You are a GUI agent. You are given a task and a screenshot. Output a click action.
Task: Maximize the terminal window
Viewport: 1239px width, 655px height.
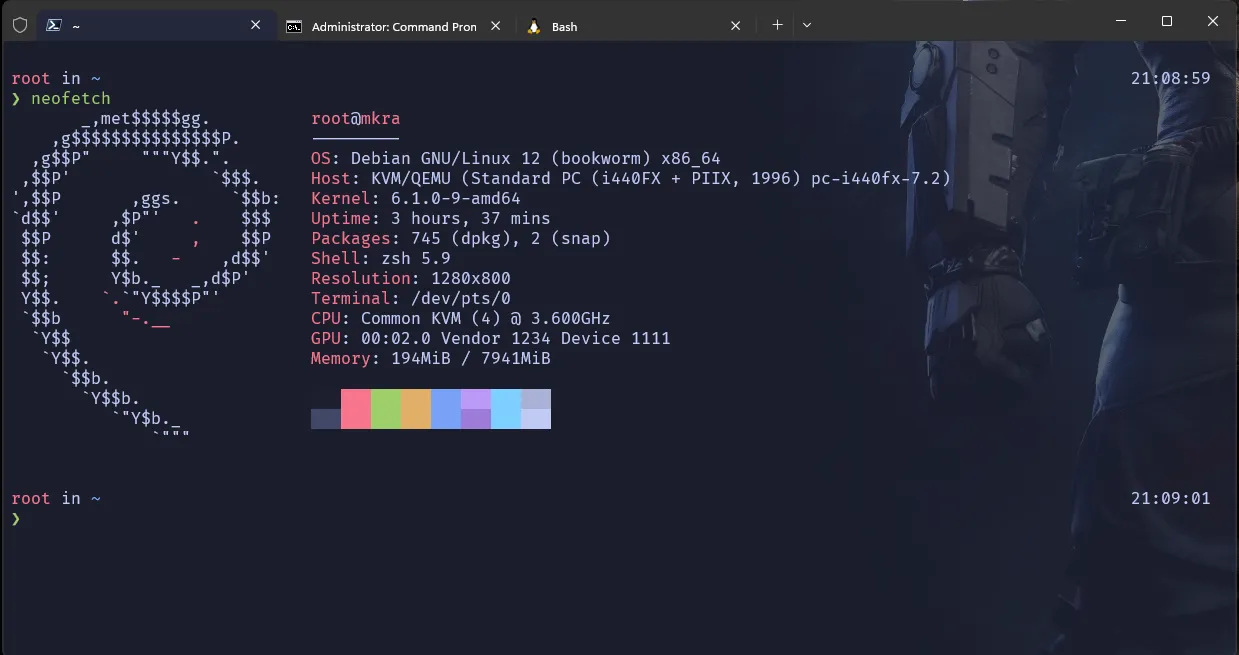[1166, 22]
